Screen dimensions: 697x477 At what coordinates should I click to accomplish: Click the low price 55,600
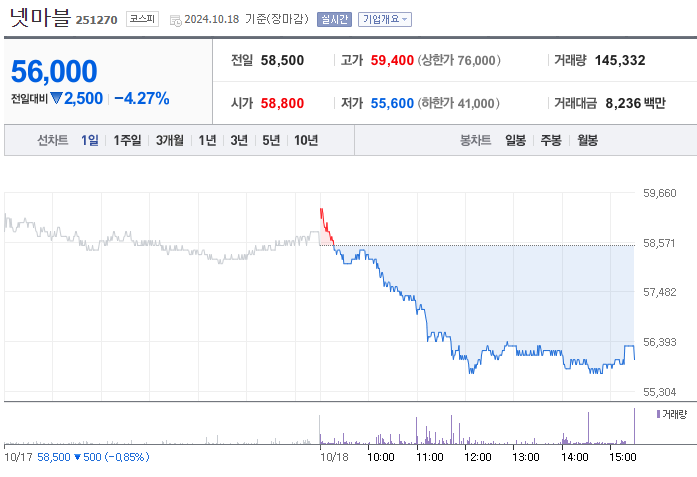(x=392, y=103)
